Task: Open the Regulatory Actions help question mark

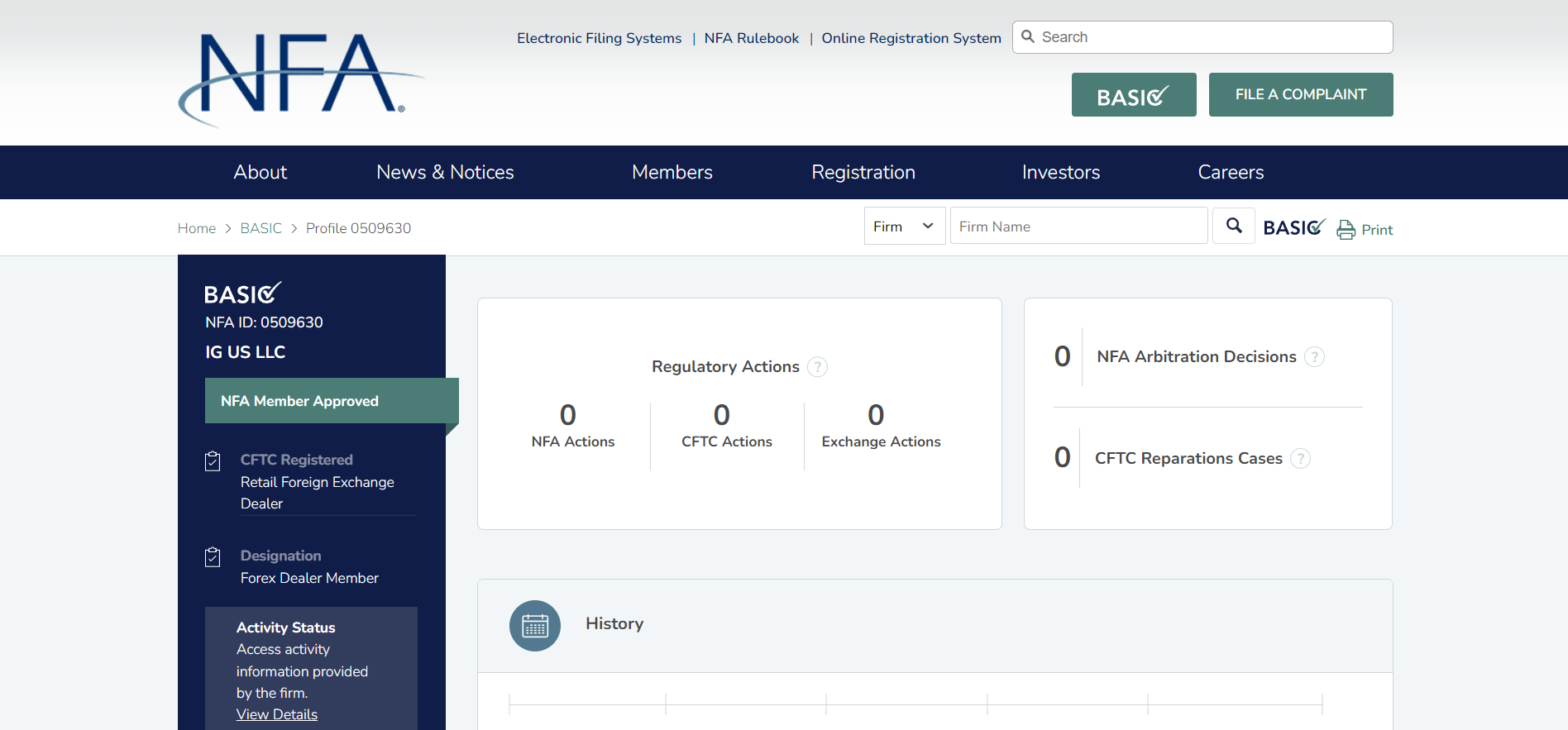Action: 817,367
